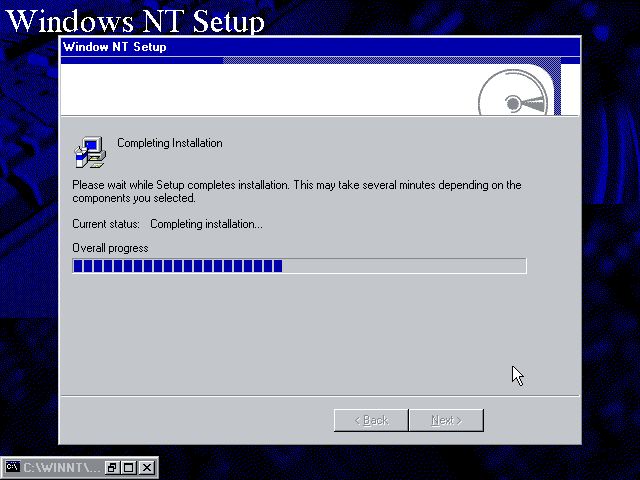640x480 pixels.
Task: Click the command prompt icon on minimized window
Action: pyautogui.click(x=13, y=467)
